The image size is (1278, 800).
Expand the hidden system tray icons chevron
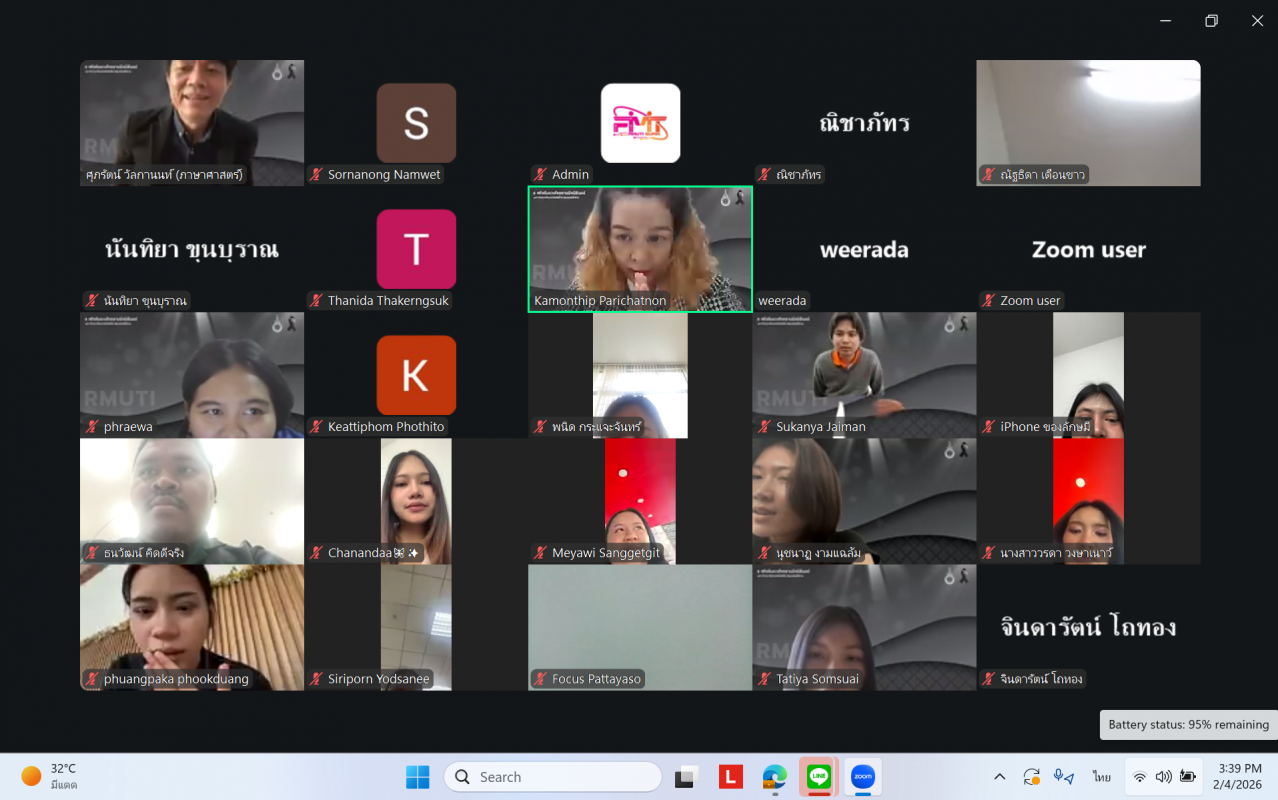click(x=999, y=777)
